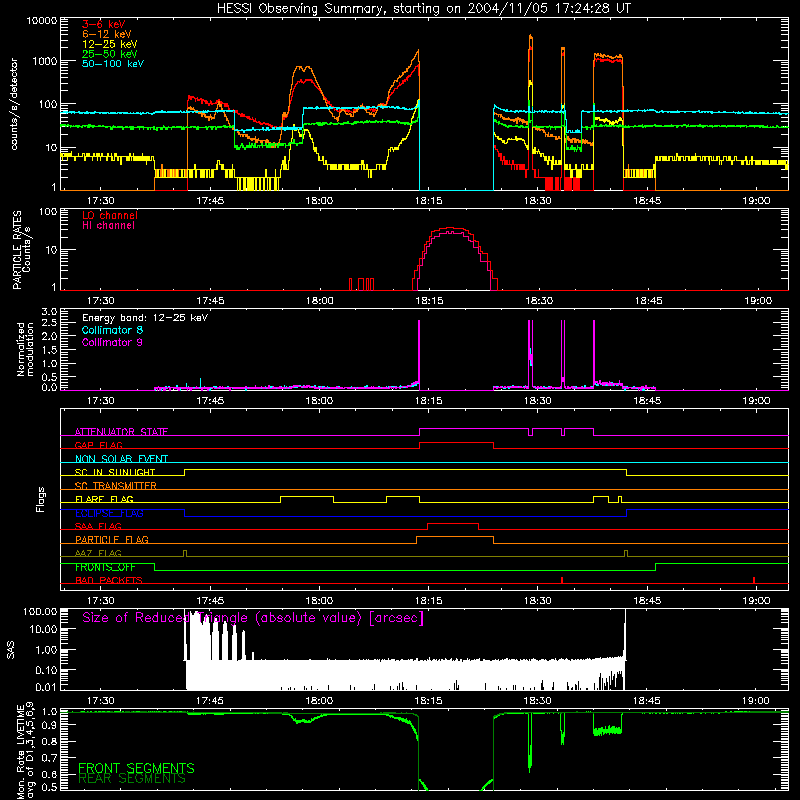This screenshot has width=800, height=800.
Task: Select the dim 'REAR SEGMENTS' legend label
Action: click(132, 779)
